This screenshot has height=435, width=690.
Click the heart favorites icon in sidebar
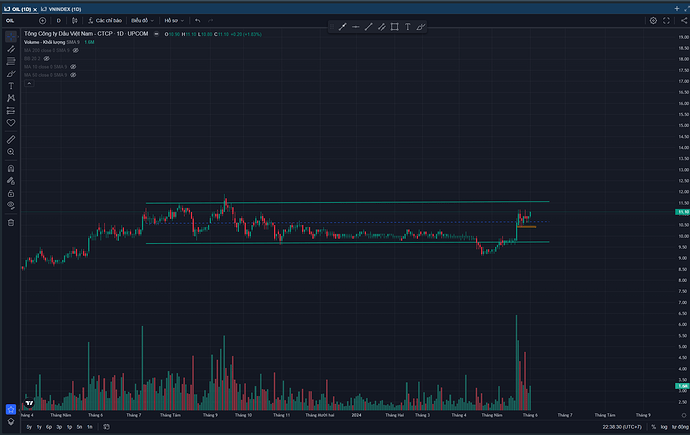[x=11, y=122]
